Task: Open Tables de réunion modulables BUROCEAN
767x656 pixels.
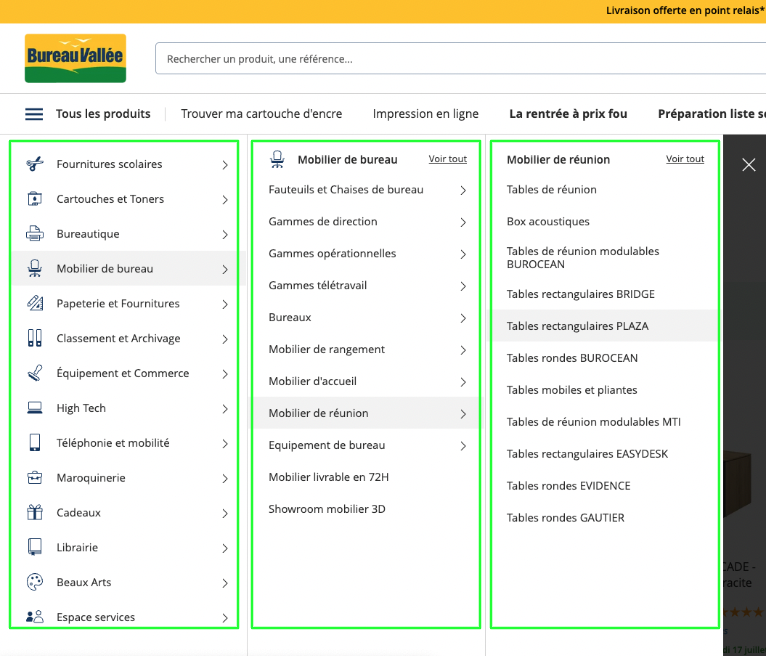Action: click(583, 257)
